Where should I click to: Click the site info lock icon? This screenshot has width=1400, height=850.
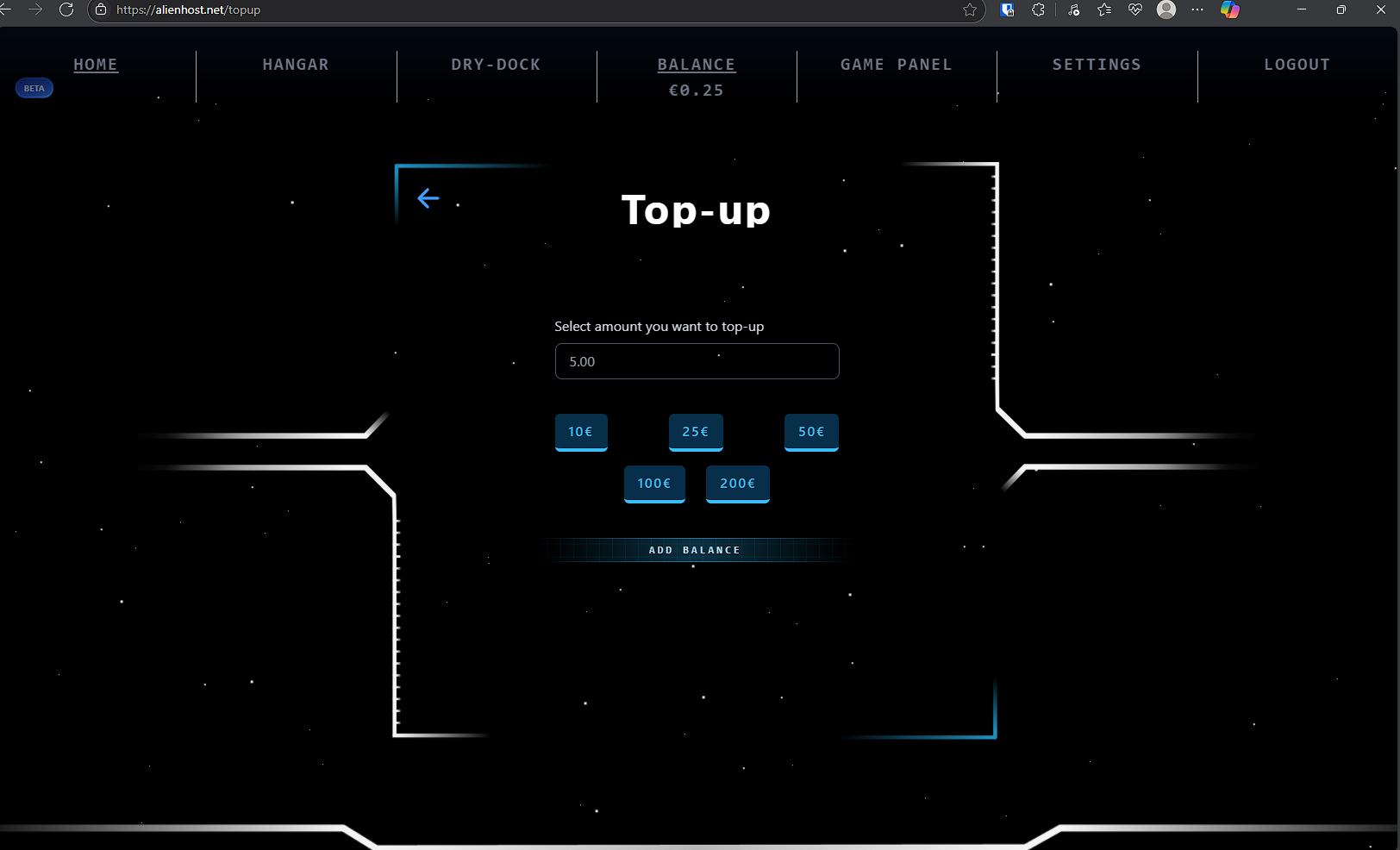click(x=101, y=9)
